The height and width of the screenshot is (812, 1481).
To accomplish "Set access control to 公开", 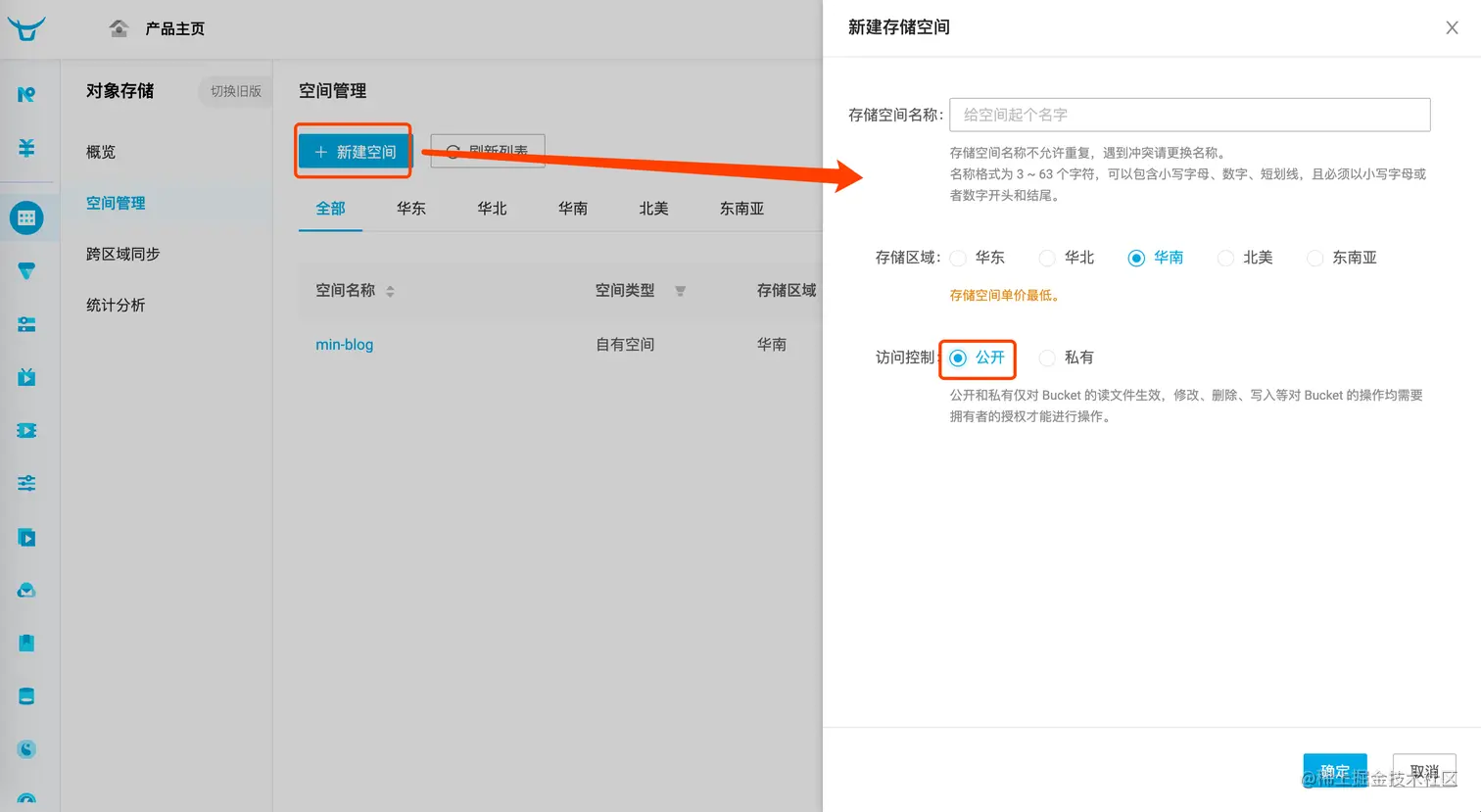I will (958, 358).
